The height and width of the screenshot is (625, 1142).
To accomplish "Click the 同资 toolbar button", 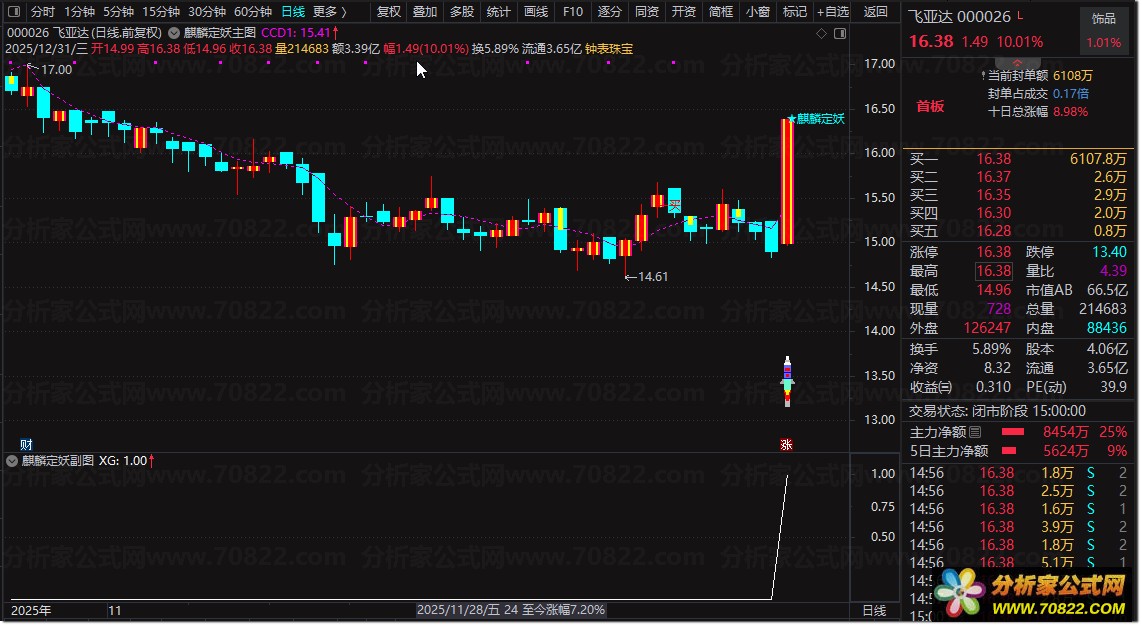I will (x=647, y=12).
